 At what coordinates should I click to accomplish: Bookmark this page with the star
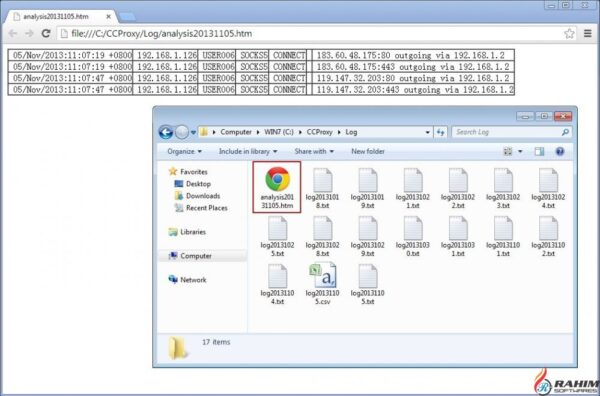[569, 33]
